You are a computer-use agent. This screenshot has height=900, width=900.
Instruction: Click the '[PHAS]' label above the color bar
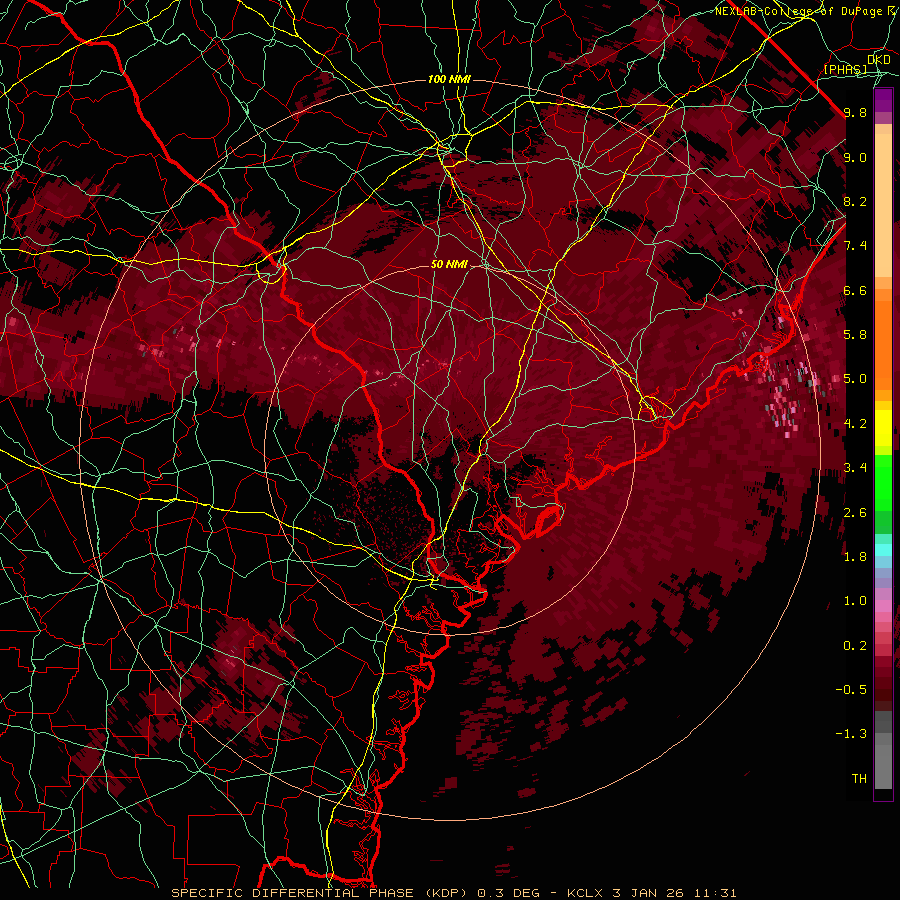845,69
